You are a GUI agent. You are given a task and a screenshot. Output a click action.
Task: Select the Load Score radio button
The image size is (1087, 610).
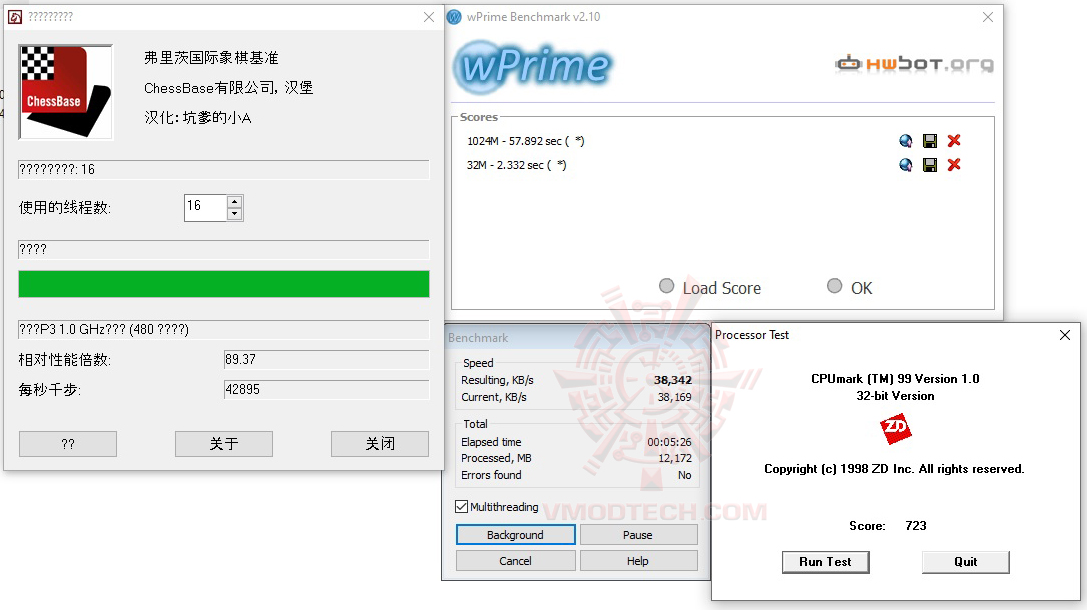(666, 286)
